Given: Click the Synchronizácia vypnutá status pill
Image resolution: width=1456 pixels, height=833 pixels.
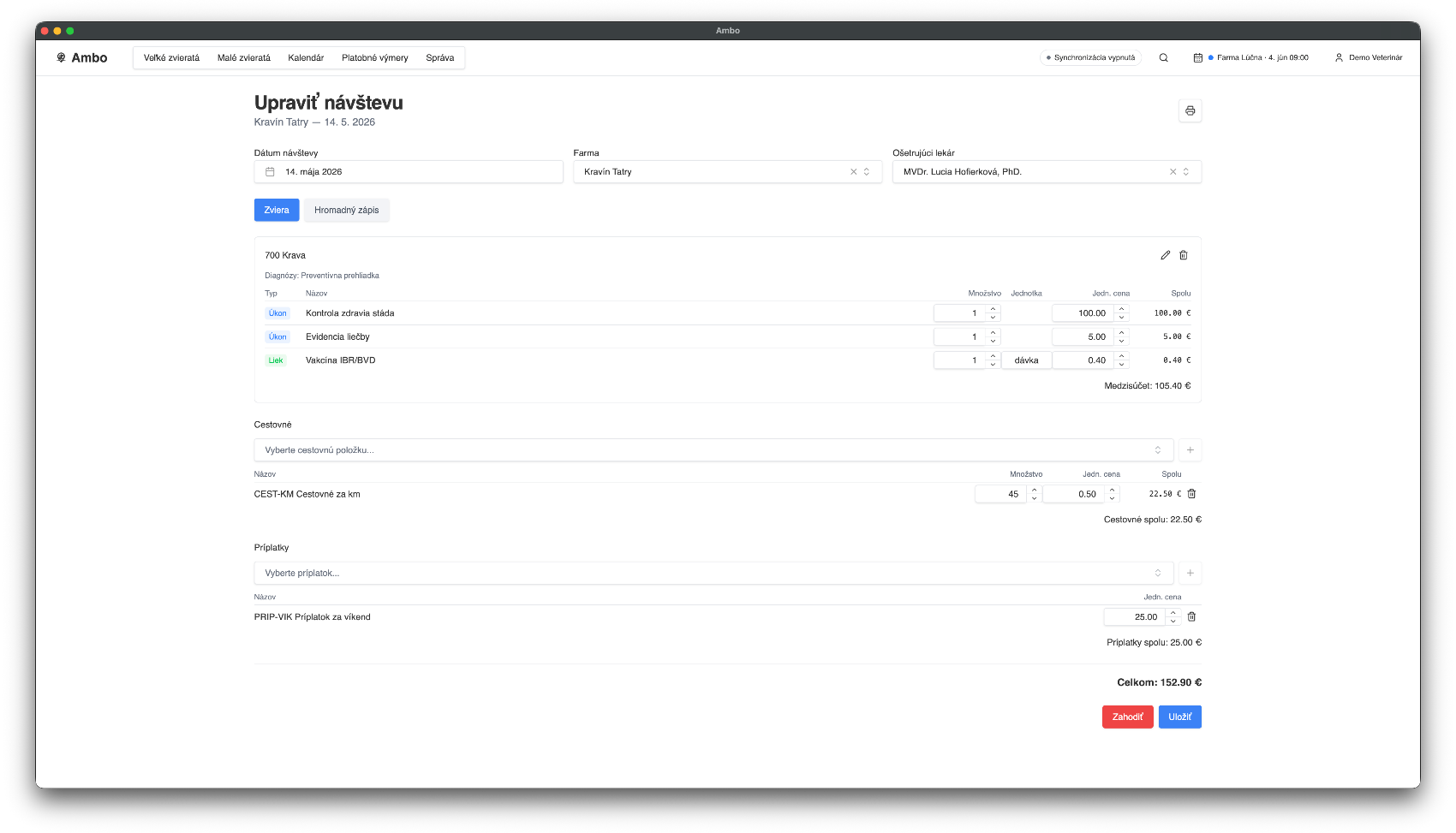Looking at the screenshot, I should tap(1090, 57).
